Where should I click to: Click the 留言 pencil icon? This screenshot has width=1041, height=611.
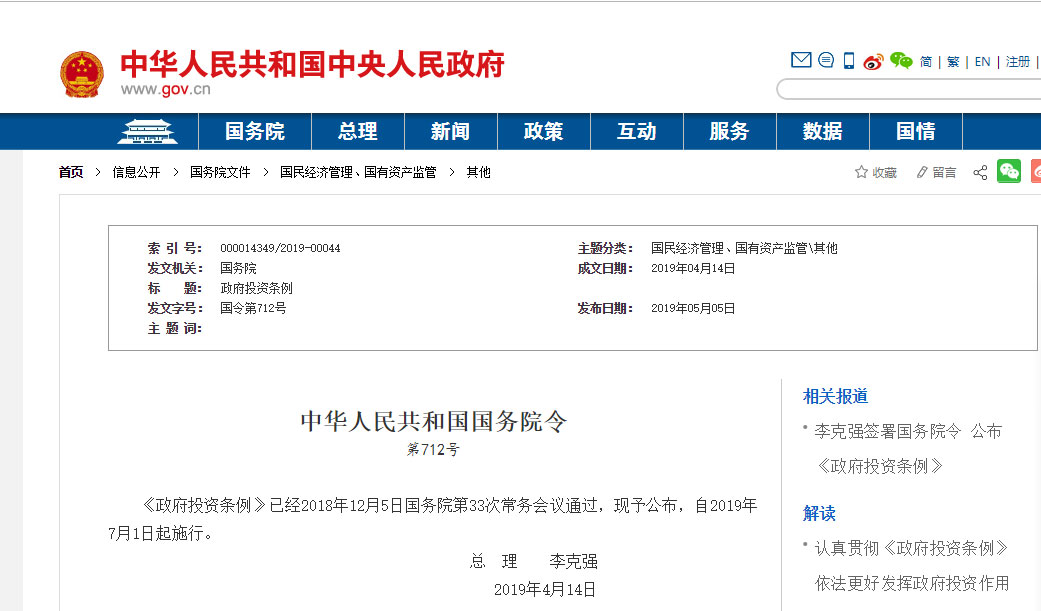pyautogui.click(x=922, y=172)
